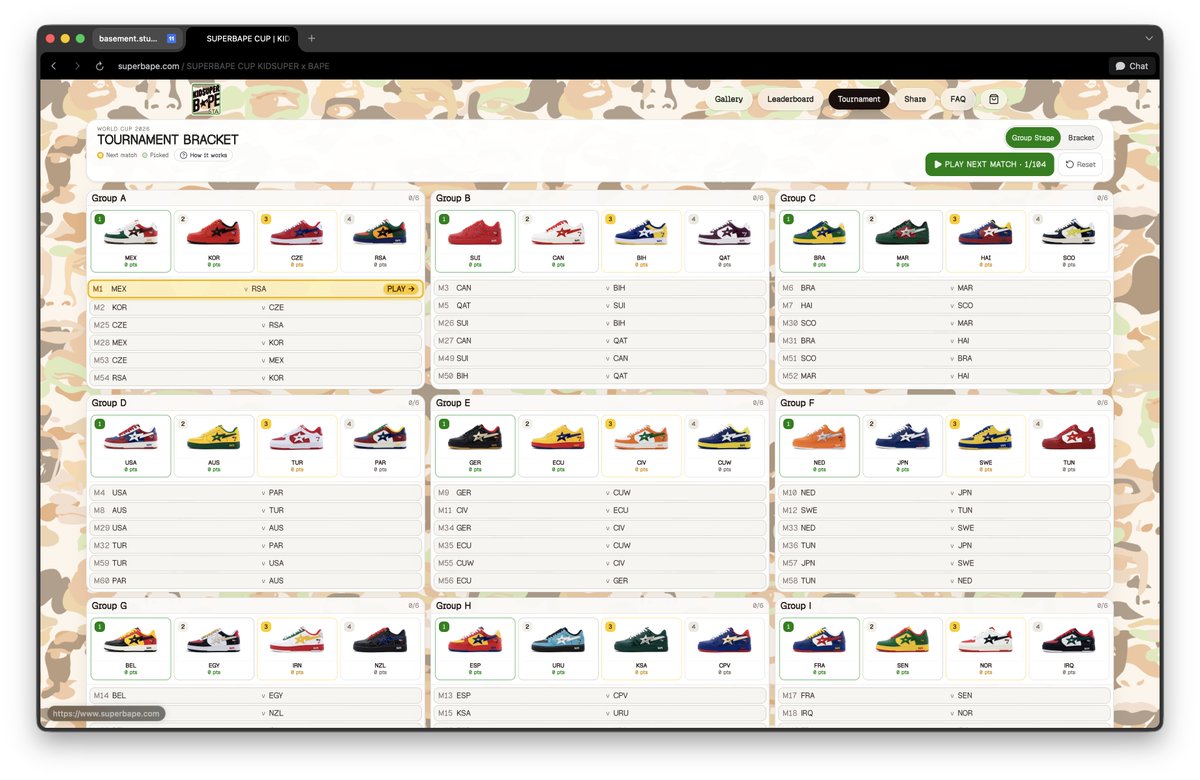Open match M54 RSA v KOR
This screenshot has width=1200, height=780.
[255, 378]
